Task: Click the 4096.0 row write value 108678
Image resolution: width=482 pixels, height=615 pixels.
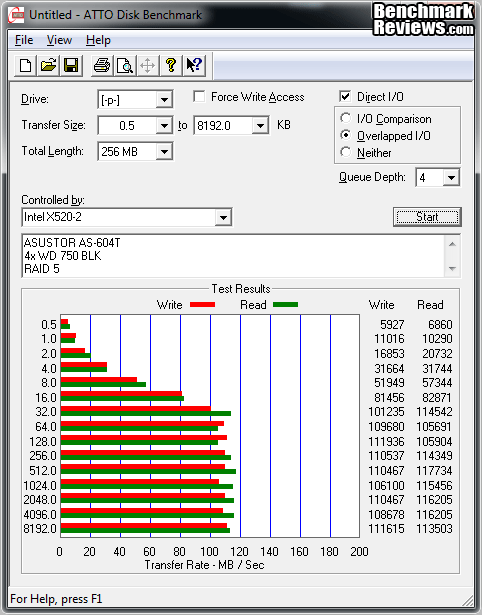Action: (386, 515)
